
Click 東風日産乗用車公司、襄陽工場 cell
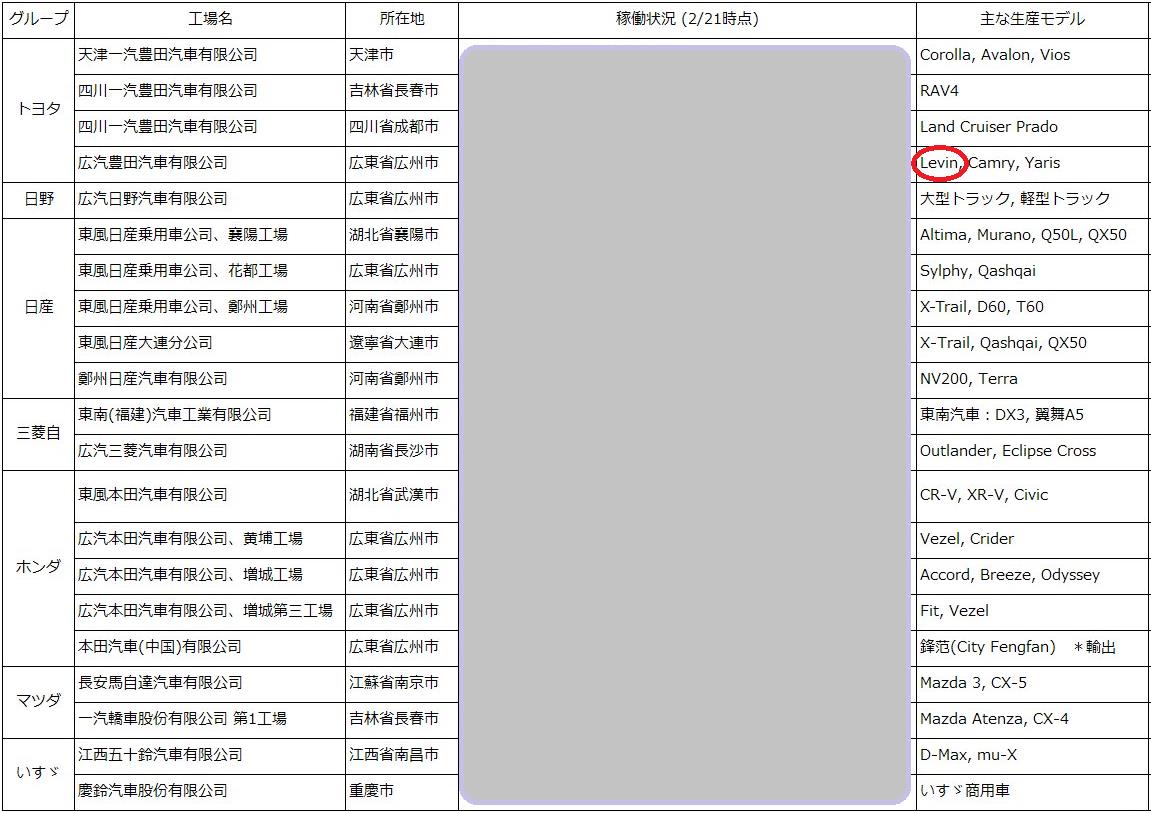pyautogui.click(x=210, y=236)
